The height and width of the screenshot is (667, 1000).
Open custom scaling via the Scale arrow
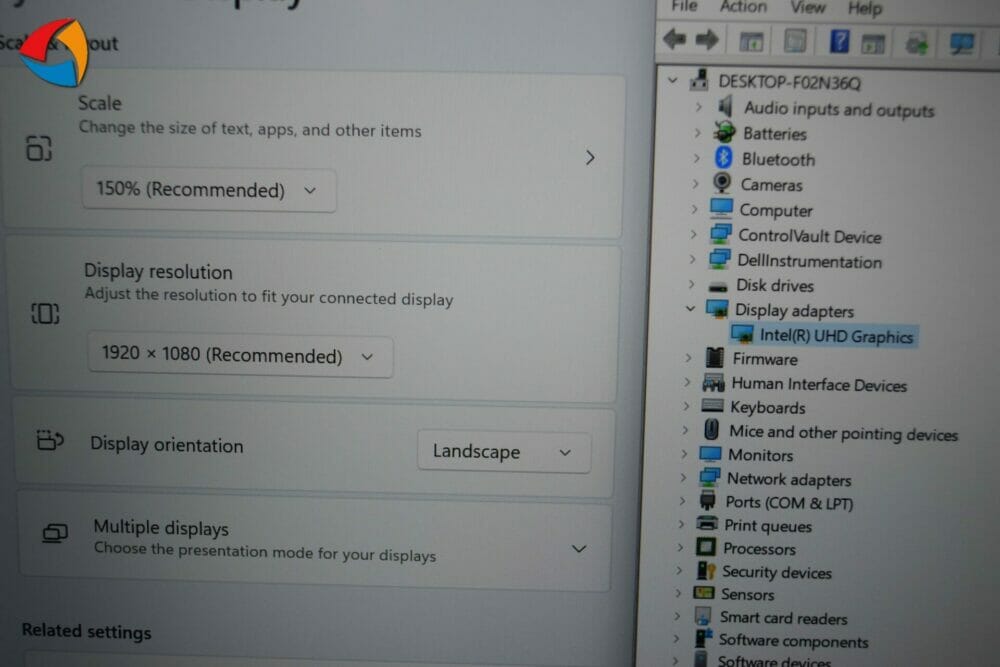pos(590,158)
